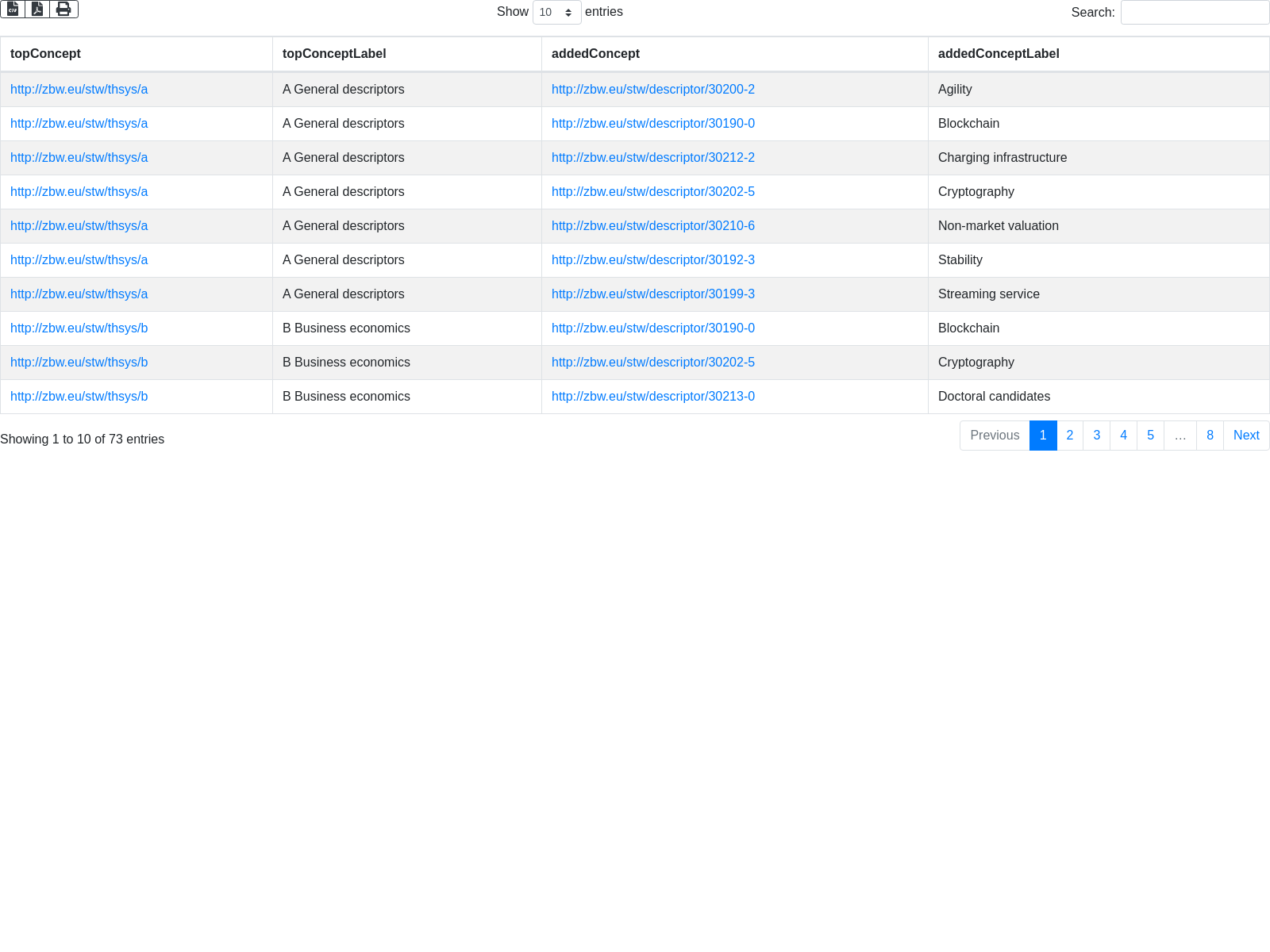Go to page 2 of results

(1070, 436)
